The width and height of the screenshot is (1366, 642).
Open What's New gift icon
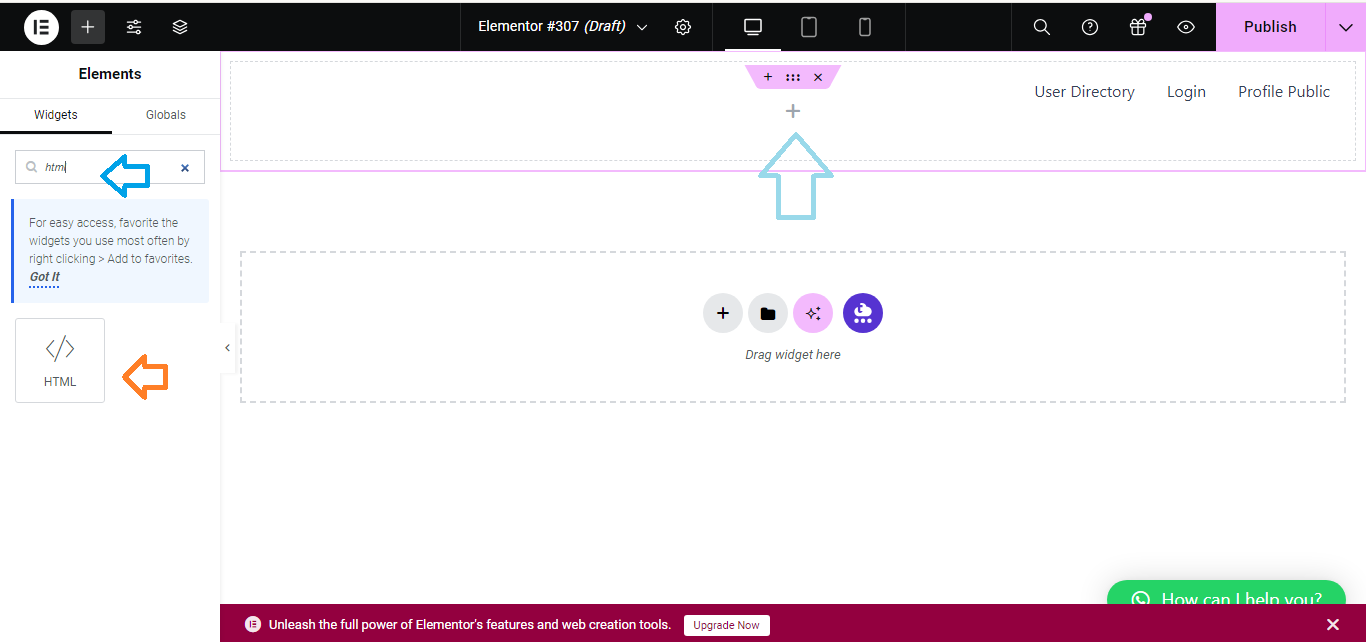pyautogui.click(x=1138, y=27)
